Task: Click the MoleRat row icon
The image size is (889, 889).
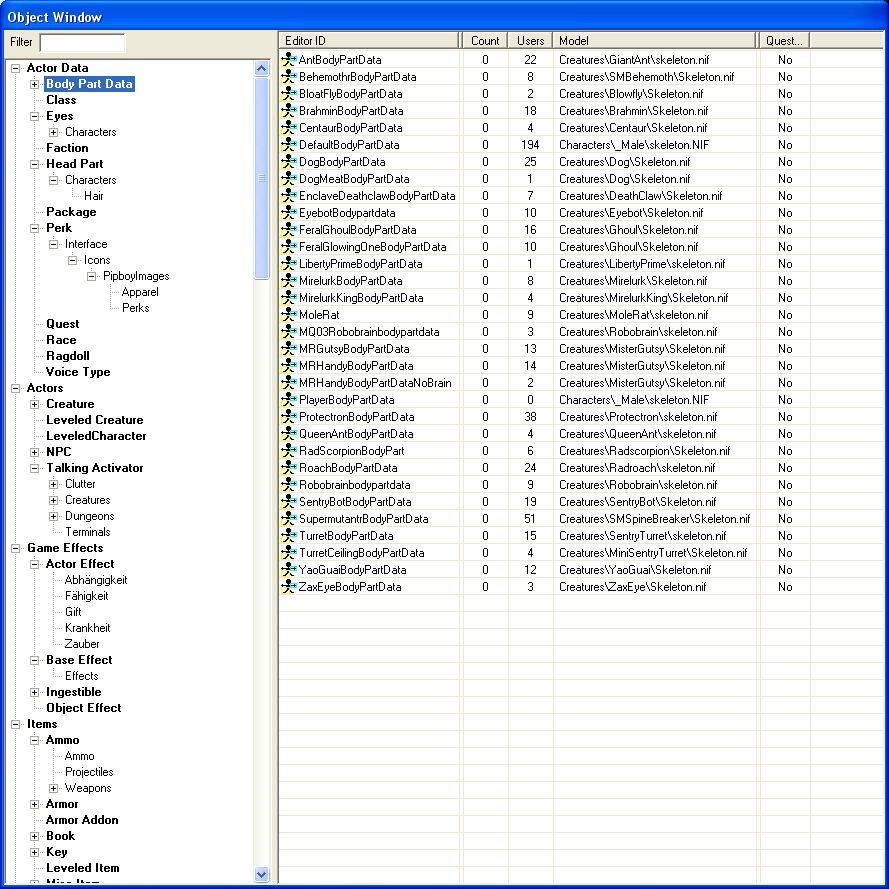Action: [x=289, y=315]
